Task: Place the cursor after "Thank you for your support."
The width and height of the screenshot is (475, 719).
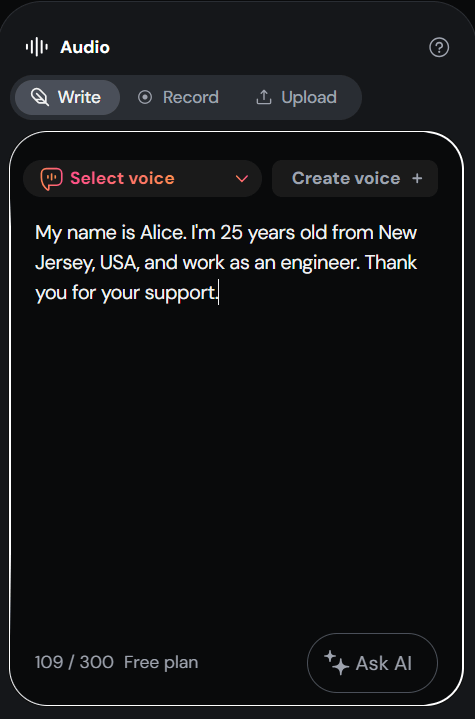Action: [219, 293]
